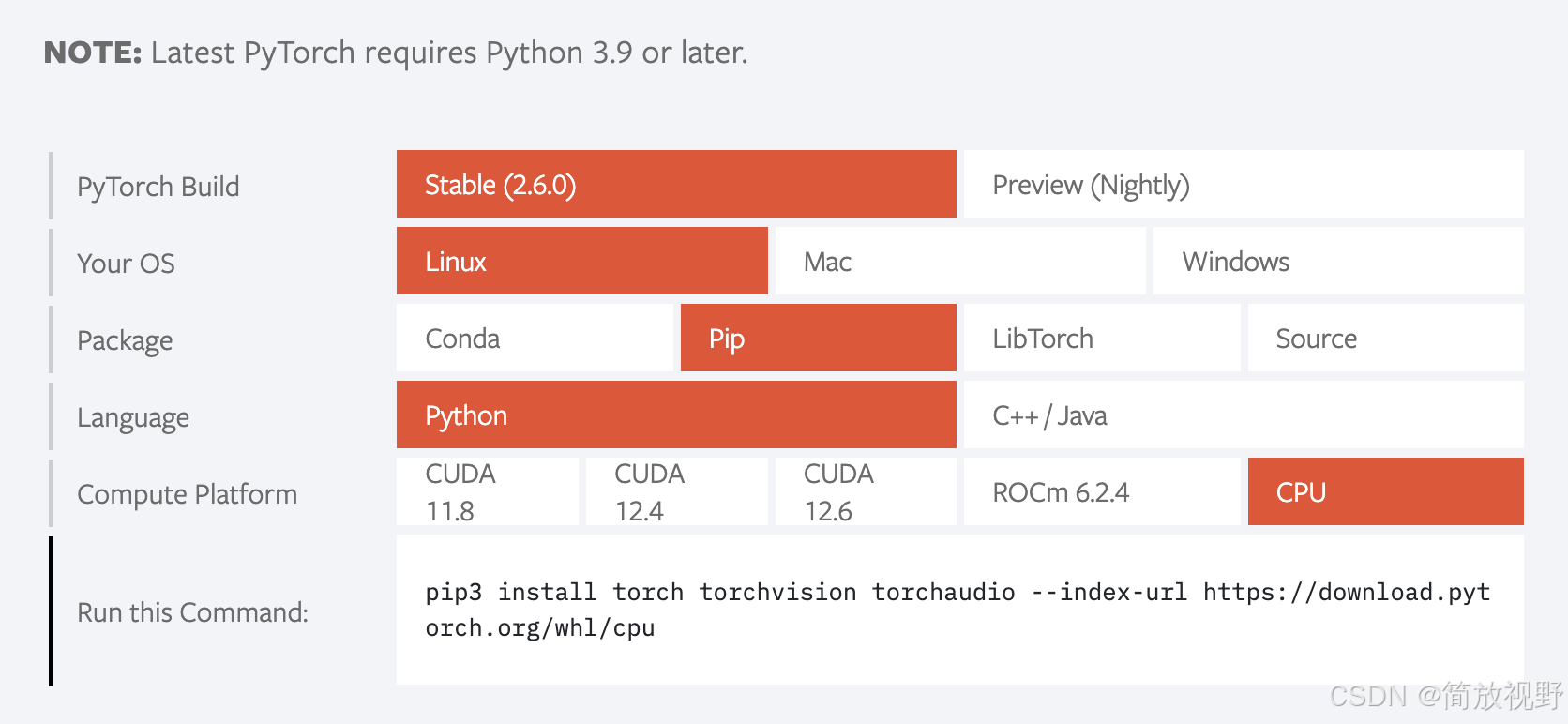This screenshot has height=724, width=1568.
Task: Click the Compute Platform row label
Action: pos(187,494)
